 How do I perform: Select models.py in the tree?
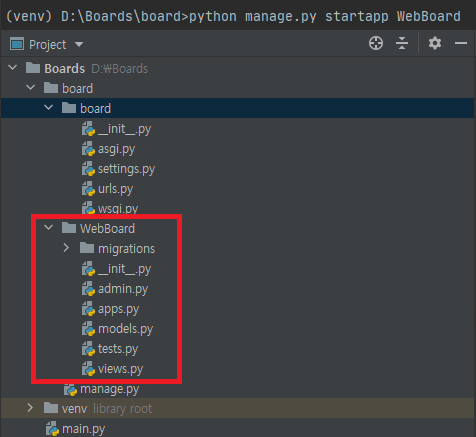(x=125, y=329)
